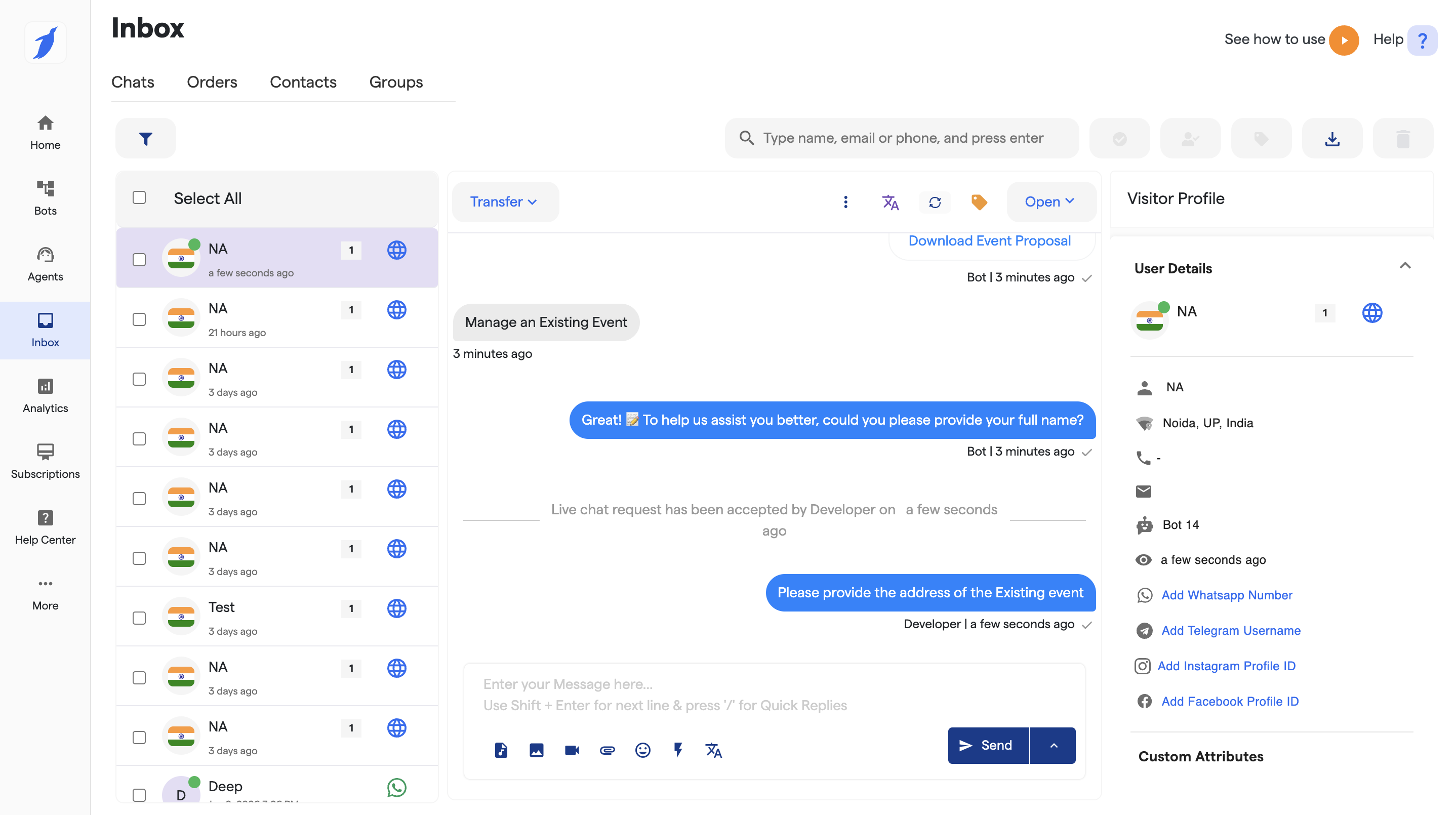
Task: Open the Transfer dropdown
Action: pyautogui.click(x=504, y=202)
